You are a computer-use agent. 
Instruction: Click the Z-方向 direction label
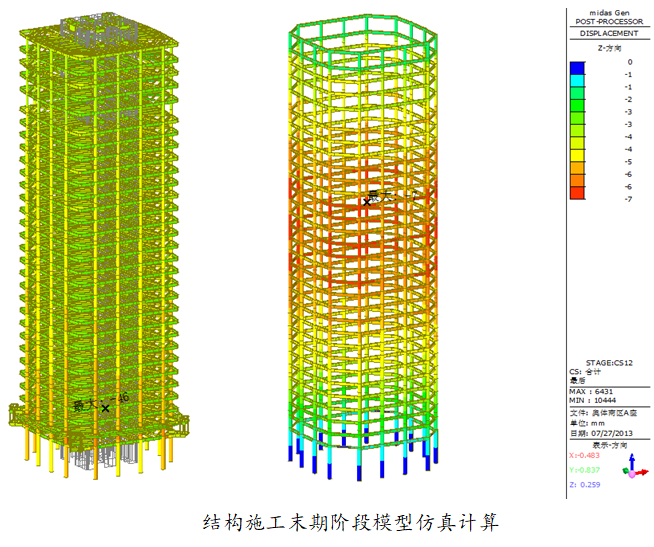coord(609,48)
